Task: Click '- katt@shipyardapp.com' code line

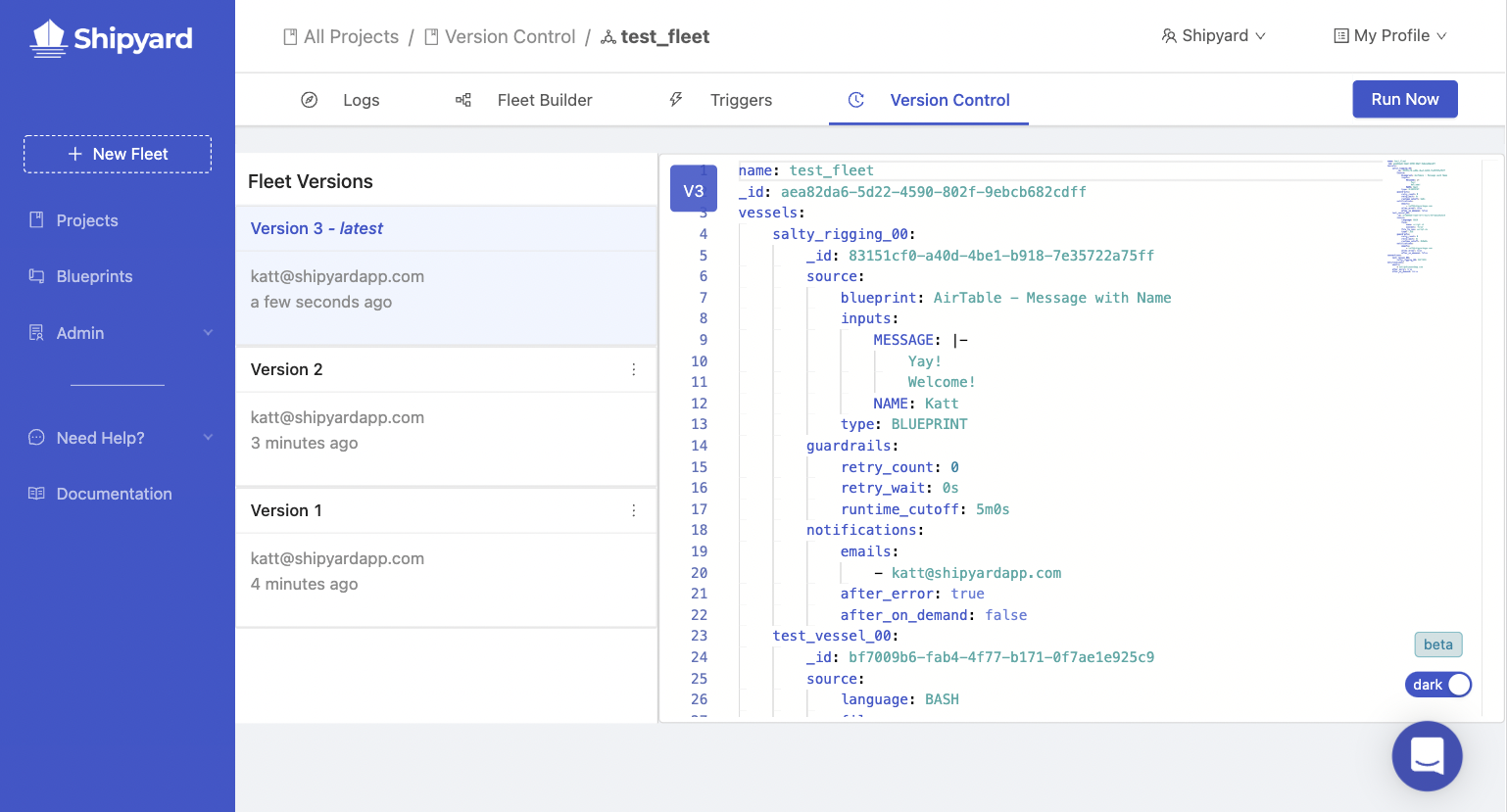Action: coord(968,573)
